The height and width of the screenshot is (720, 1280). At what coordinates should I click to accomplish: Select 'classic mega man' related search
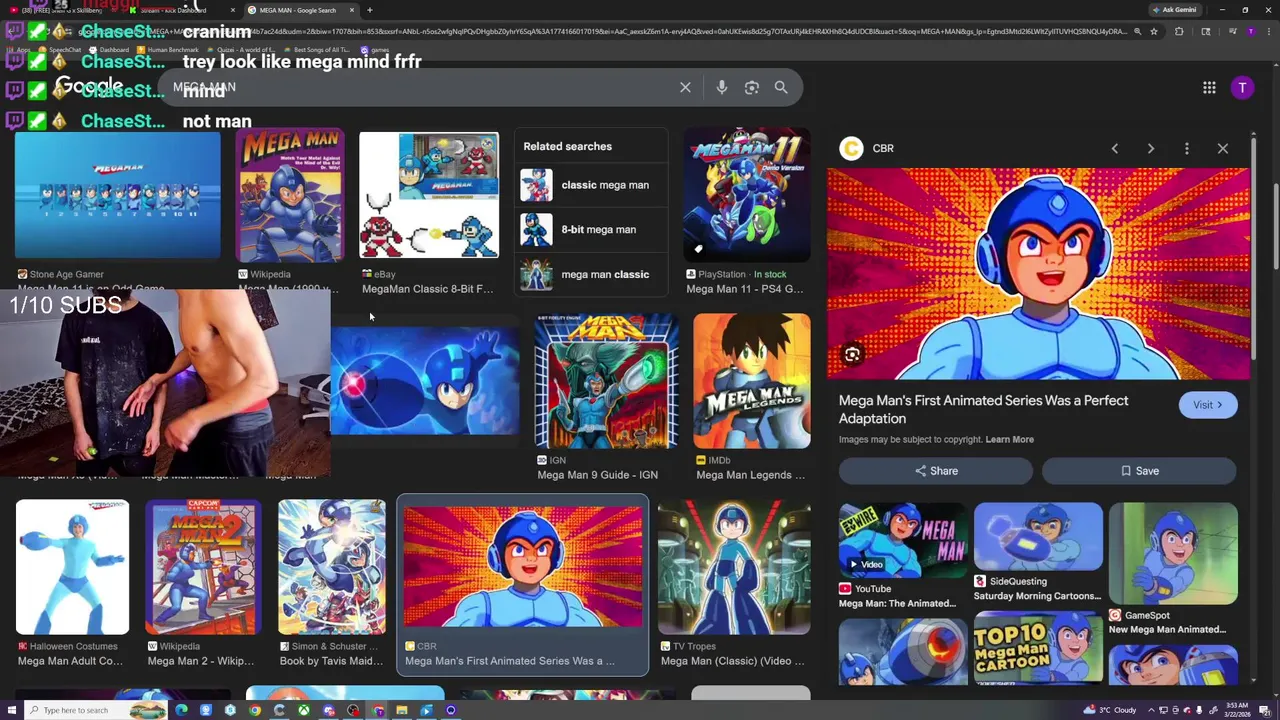click(591, 185)
